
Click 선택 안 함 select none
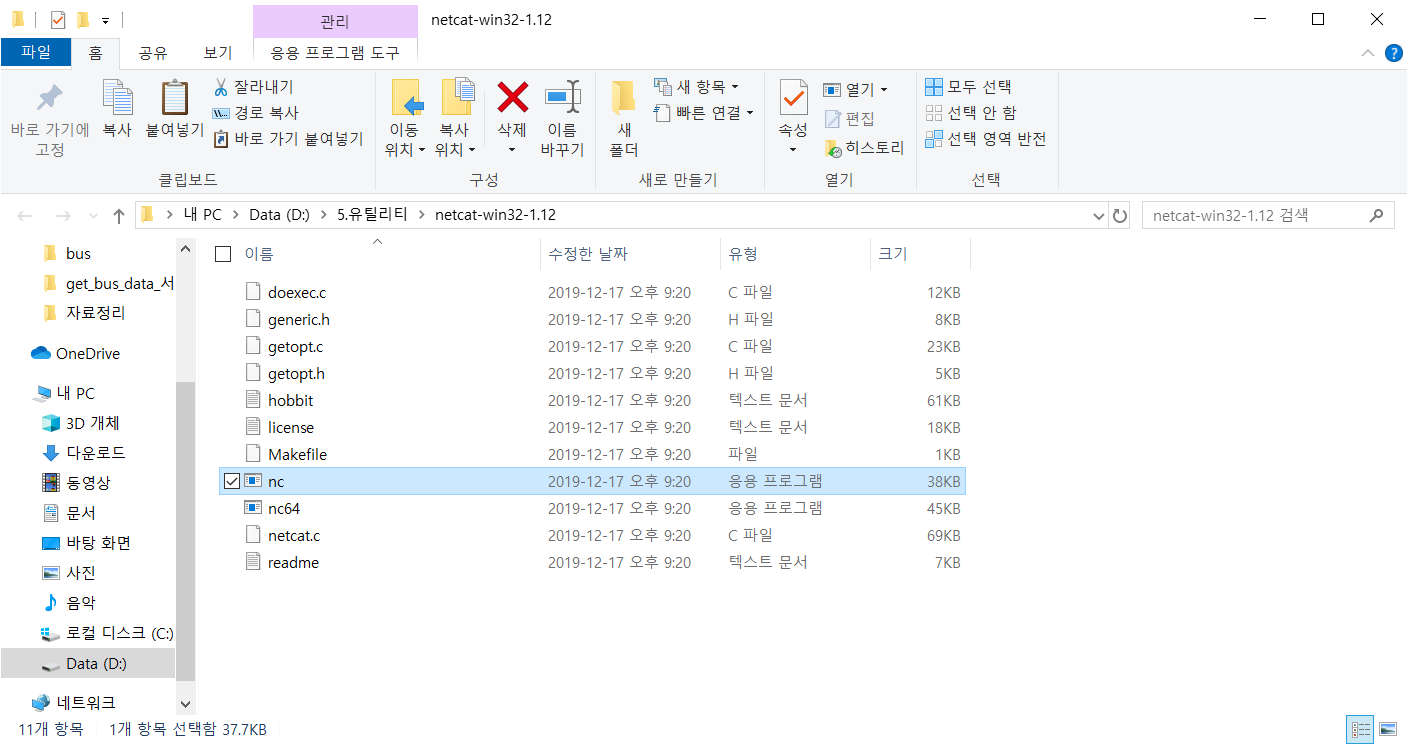(x=970, y=113)
